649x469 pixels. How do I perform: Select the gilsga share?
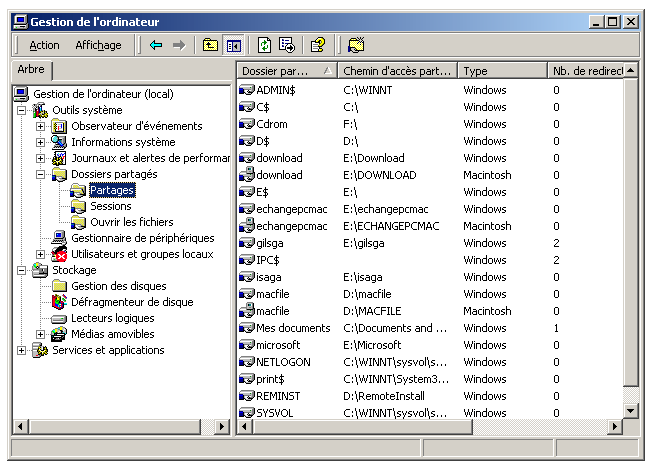[x=269, y=243]
